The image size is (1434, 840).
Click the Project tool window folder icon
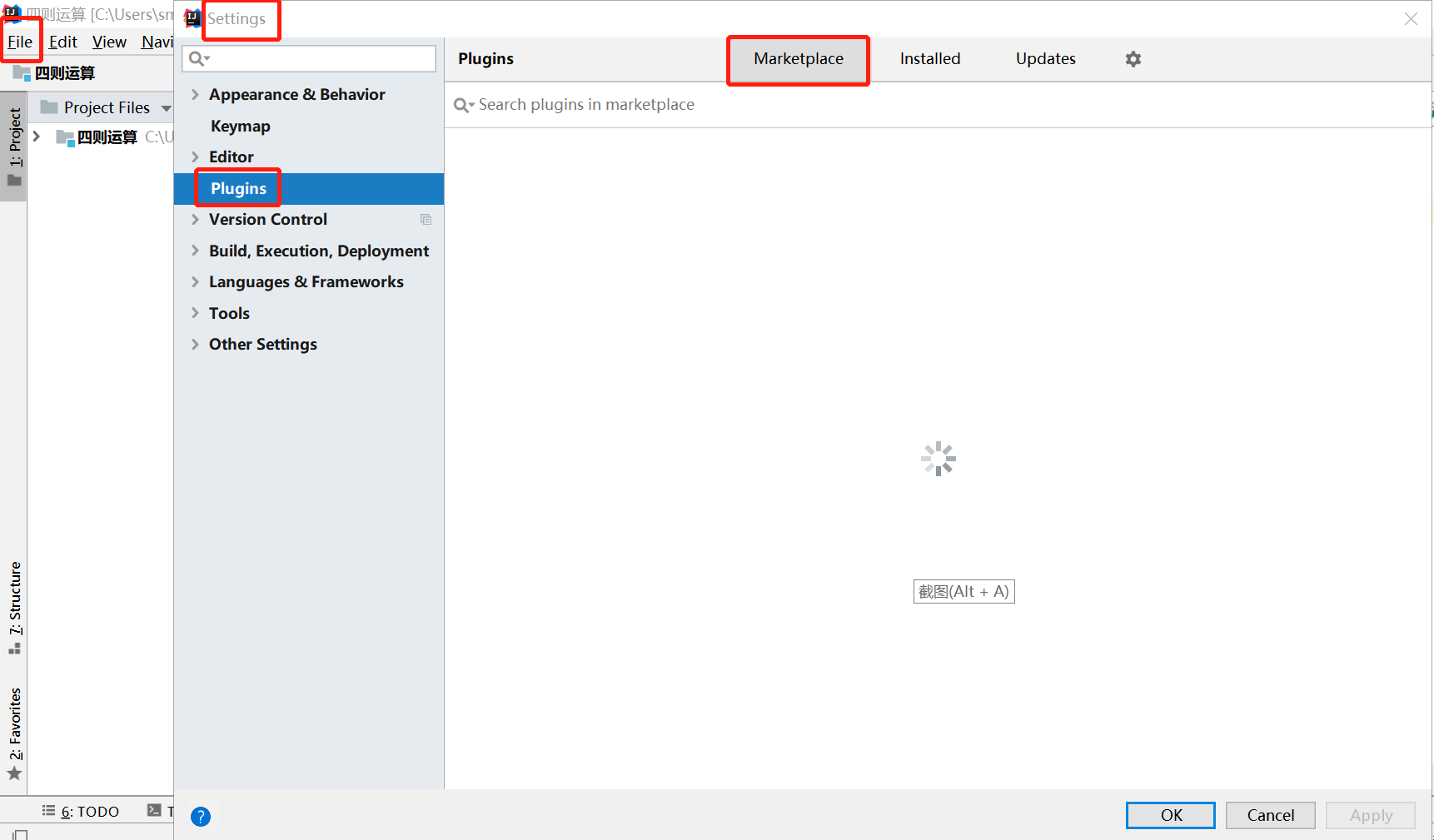tap(14, 180)
